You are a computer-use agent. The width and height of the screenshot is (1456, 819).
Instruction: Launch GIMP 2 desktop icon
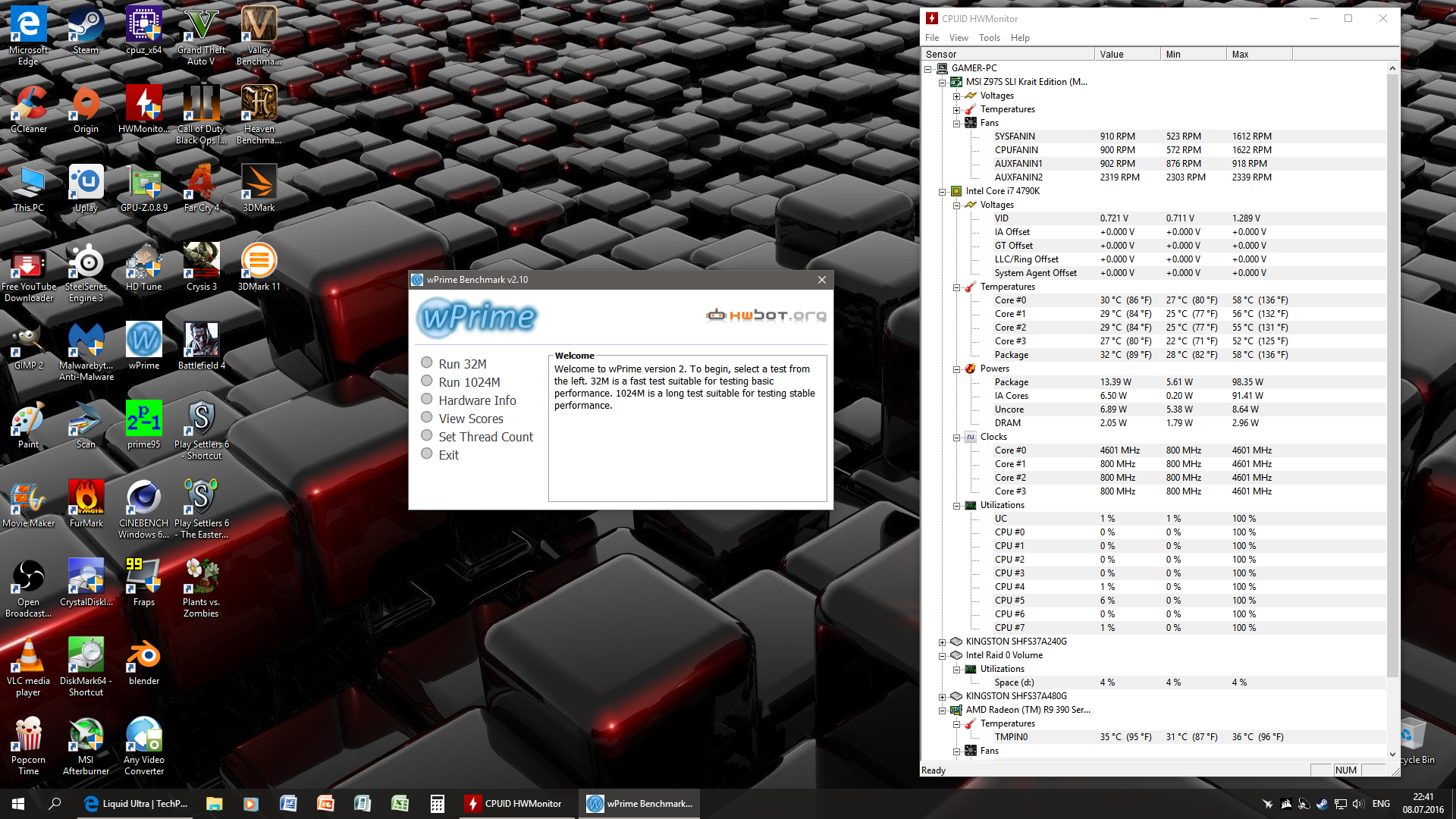tap(29, 346)
